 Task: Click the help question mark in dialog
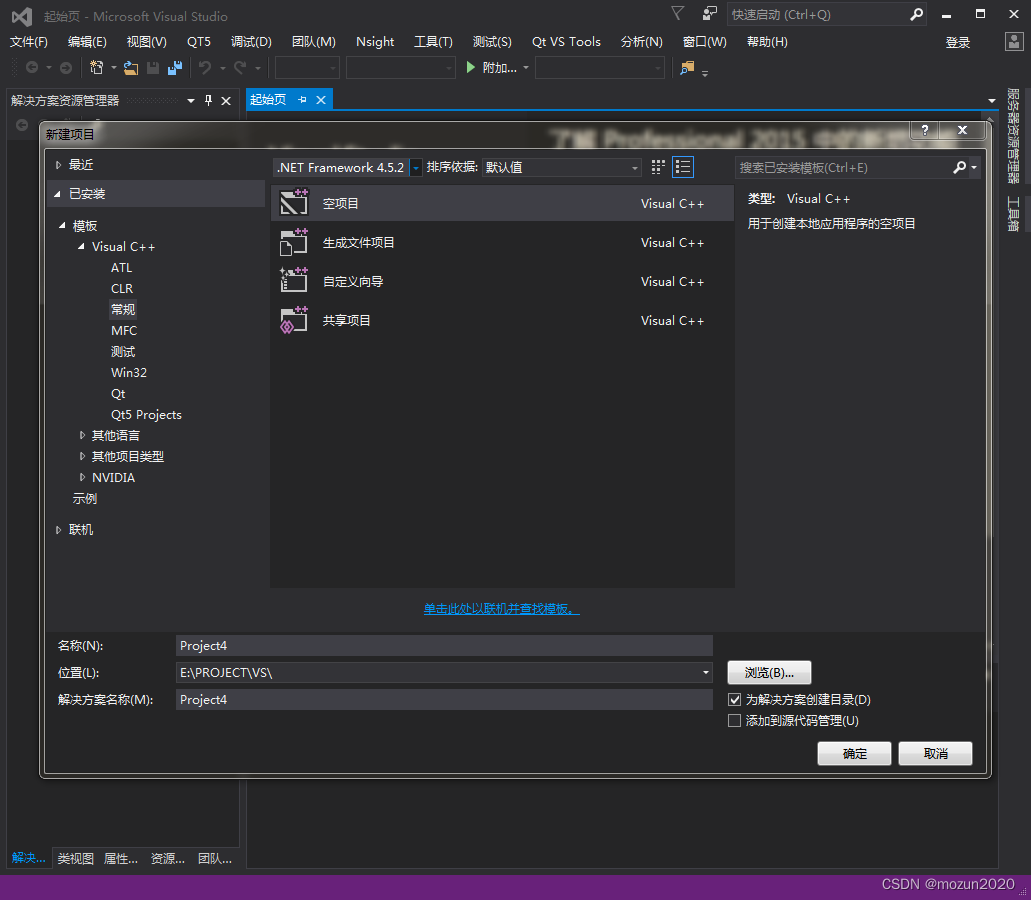point(924,130)
